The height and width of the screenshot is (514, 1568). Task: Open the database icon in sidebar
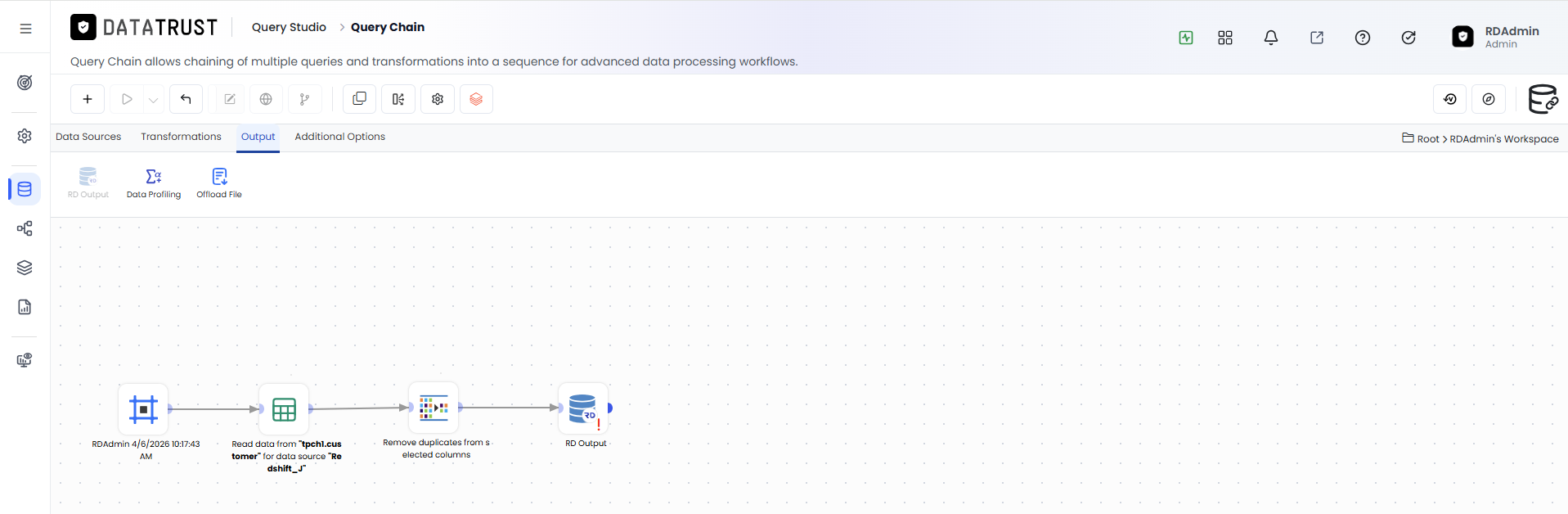tap(25, 189)
